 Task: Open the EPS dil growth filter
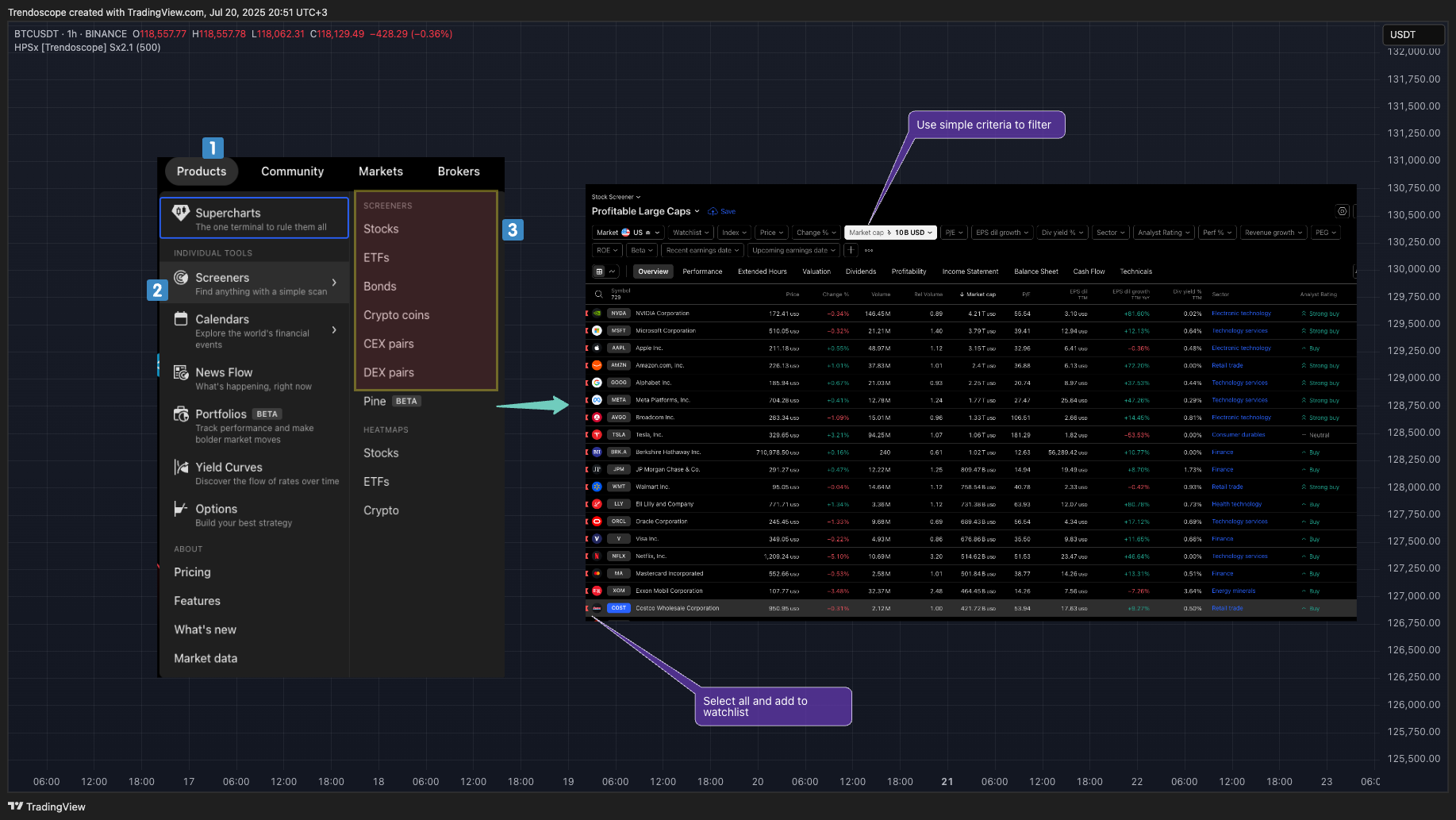coord(1002,233)
